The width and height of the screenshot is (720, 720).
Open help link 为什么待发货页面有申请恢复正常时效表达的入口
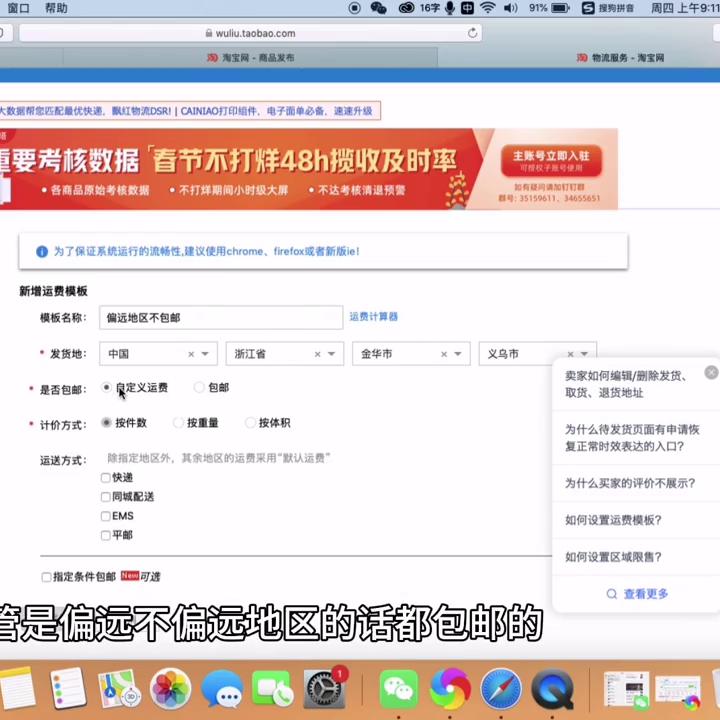click(x=632, y=438)
